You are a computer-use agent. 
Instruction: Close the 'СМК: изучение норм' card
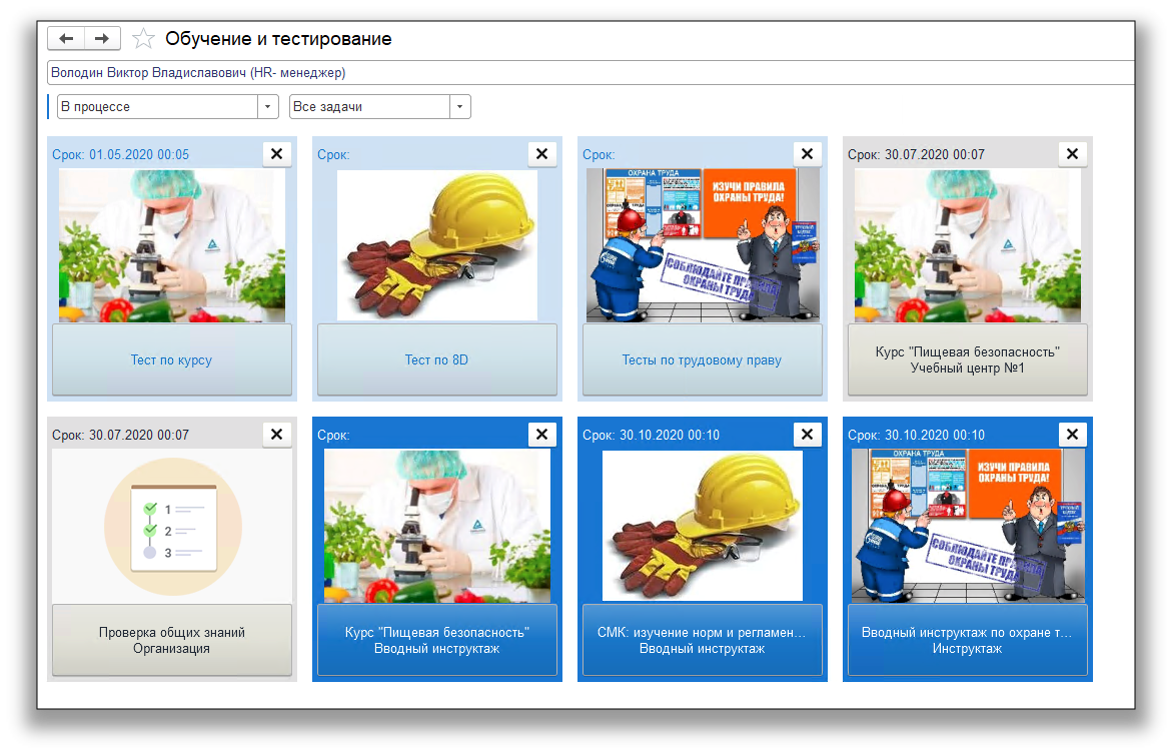pyautogui.click(x=807, y=435)
